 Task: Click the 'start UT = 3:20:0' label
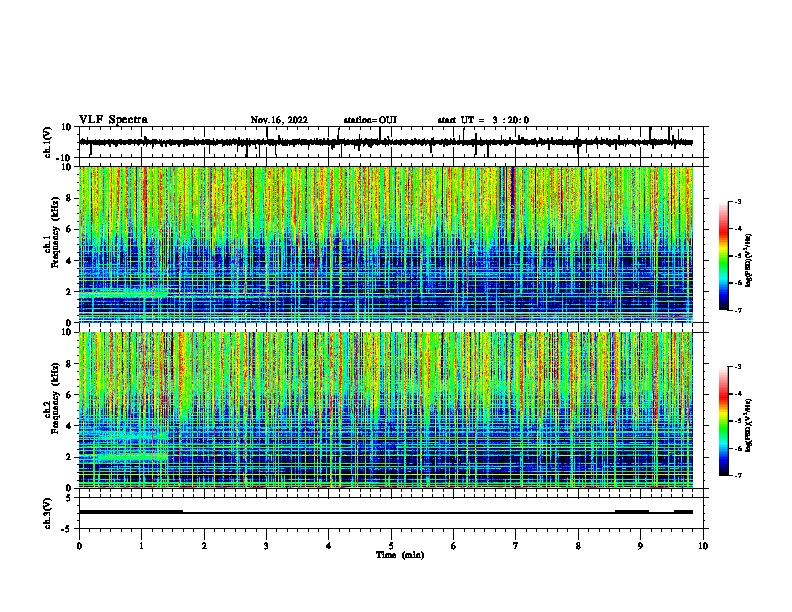pyautogui.click(x=483, y=120)
